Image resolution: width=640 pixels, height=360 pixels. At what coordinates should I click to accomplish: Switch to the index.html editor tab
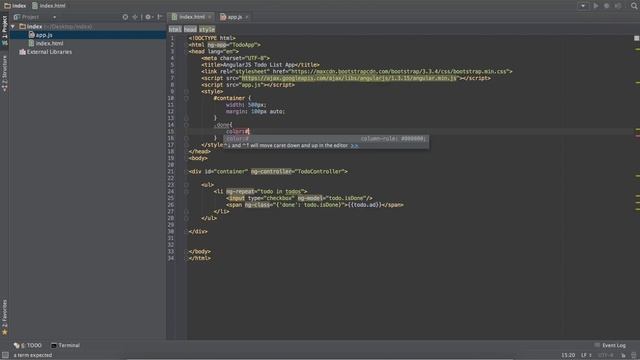[x=191, y=17]
